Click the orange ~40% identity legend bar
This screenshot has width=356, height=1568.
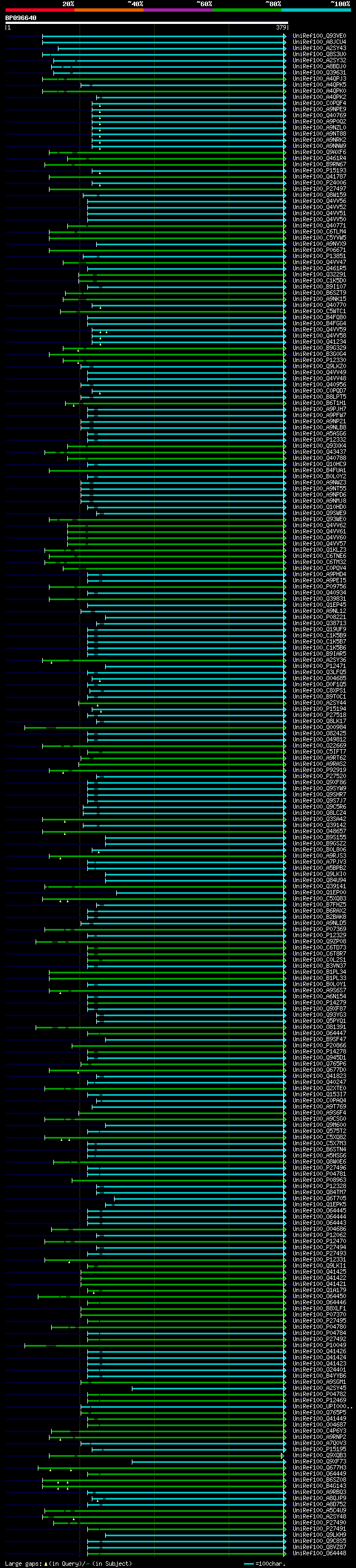pos(109,10)
